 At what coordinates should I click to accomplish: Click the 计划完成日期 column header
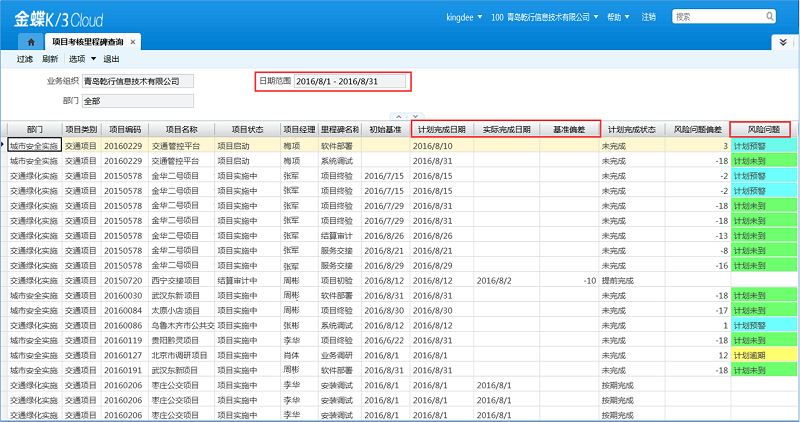pyautogui.click(x=442, y=130)
